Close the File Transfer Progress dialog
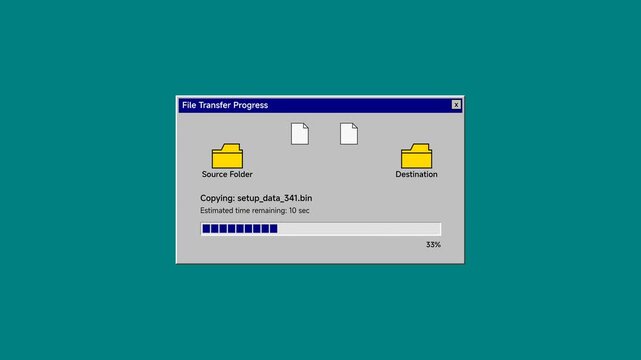 tap(456, 105)
